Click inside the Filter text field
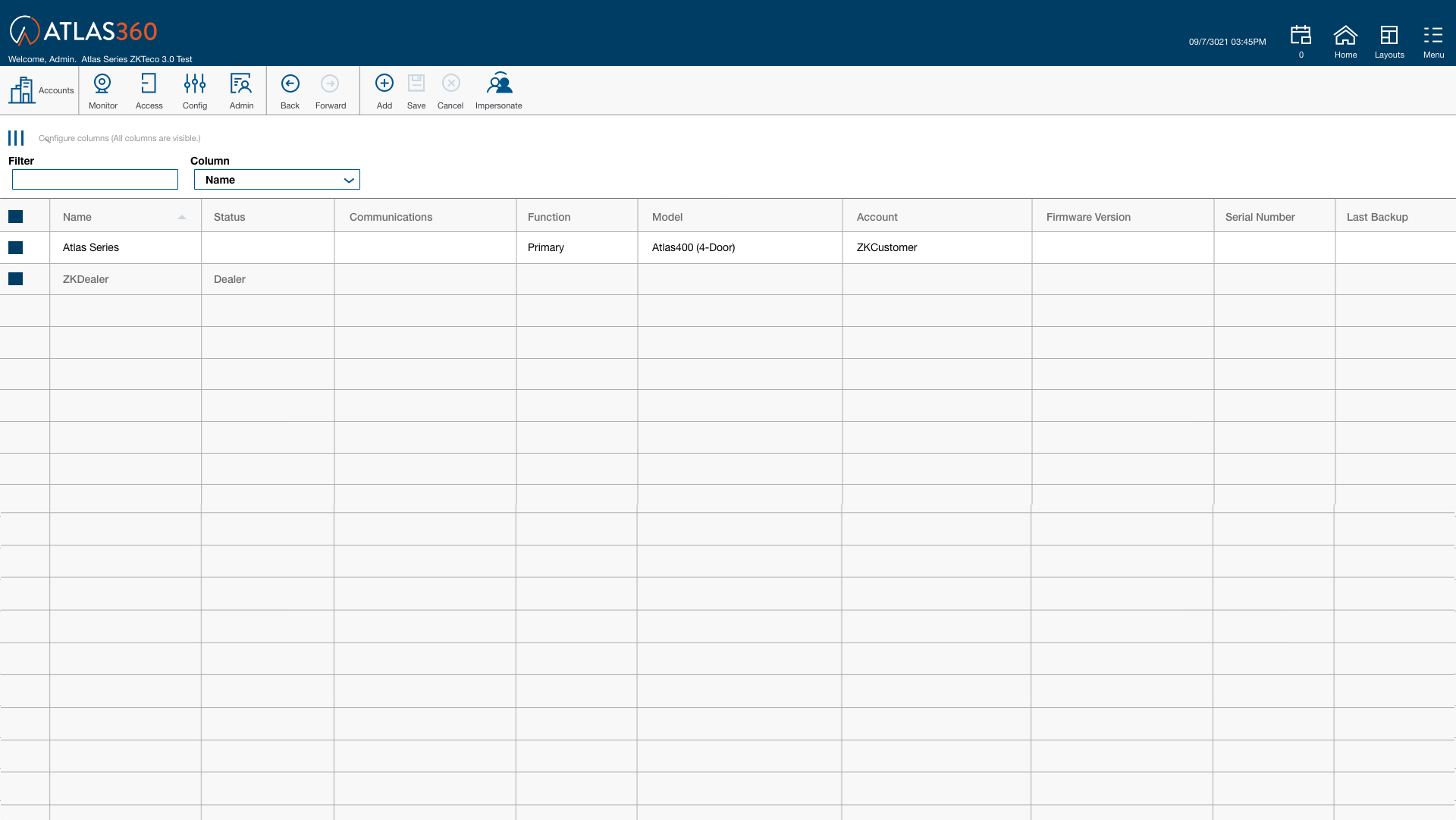The width and height of the screenshot is (1456, 820). (95, 179)
